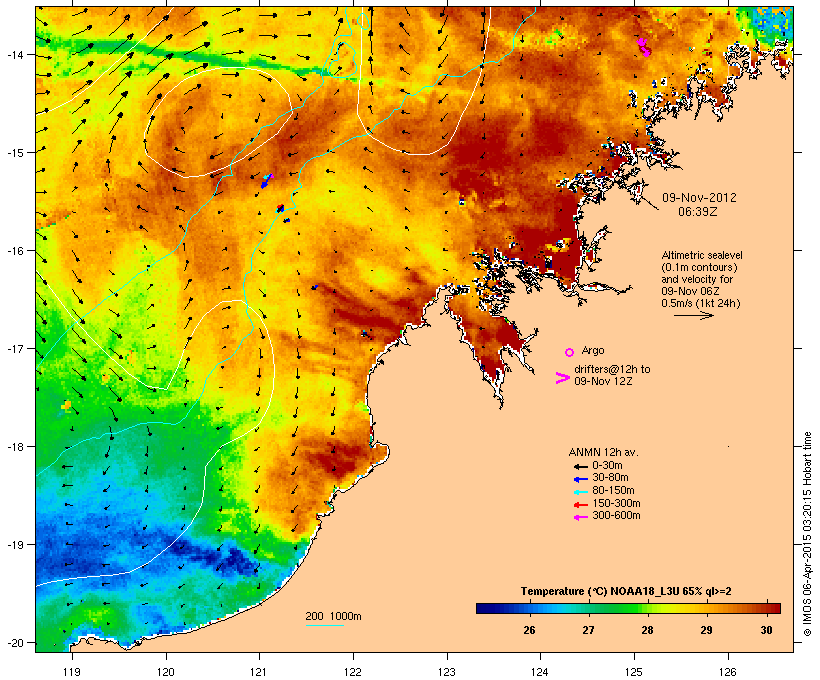Click the '80-150m' depth label
820x680 pixels.
click(613, 491)
